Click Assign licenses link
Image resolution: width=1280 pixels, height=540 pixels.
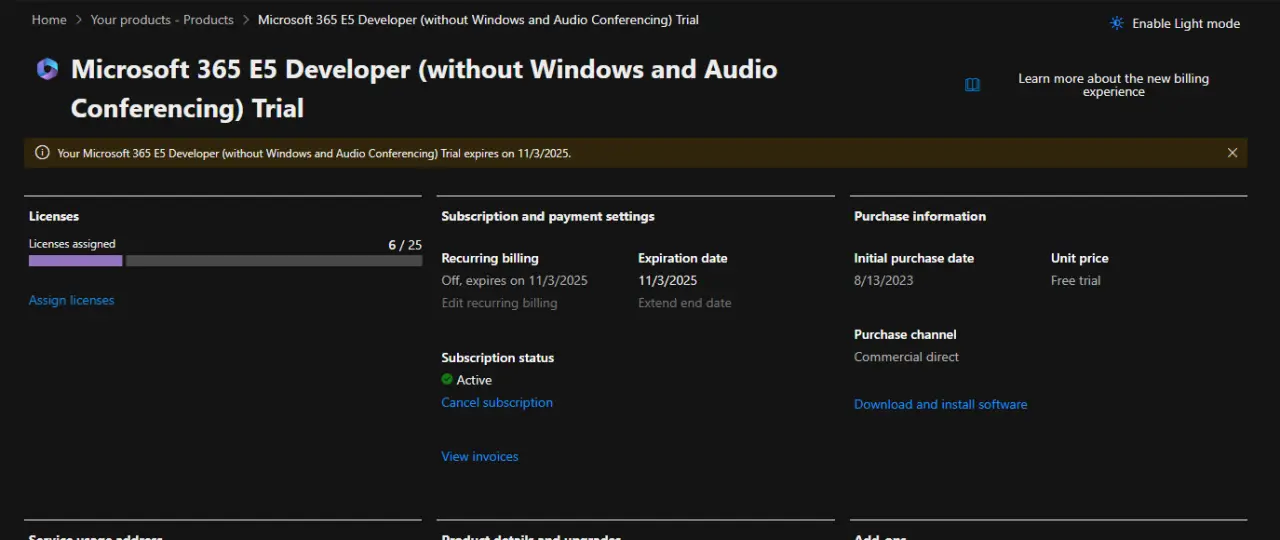click(71, 300)
